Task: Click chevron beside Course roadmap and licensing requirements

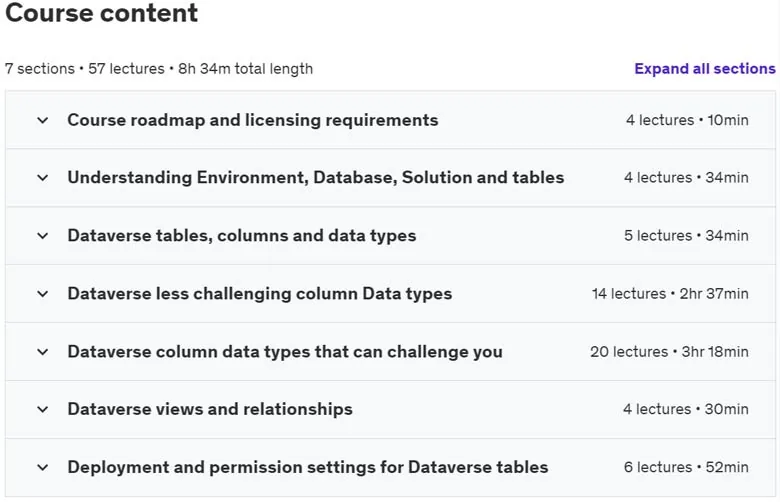Action: click(x=43, y=120)
